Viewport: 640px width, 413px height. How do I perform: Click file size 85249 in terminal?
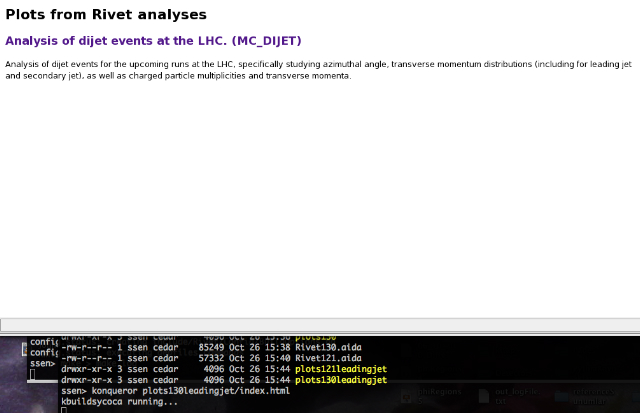[x=211, y=347]
